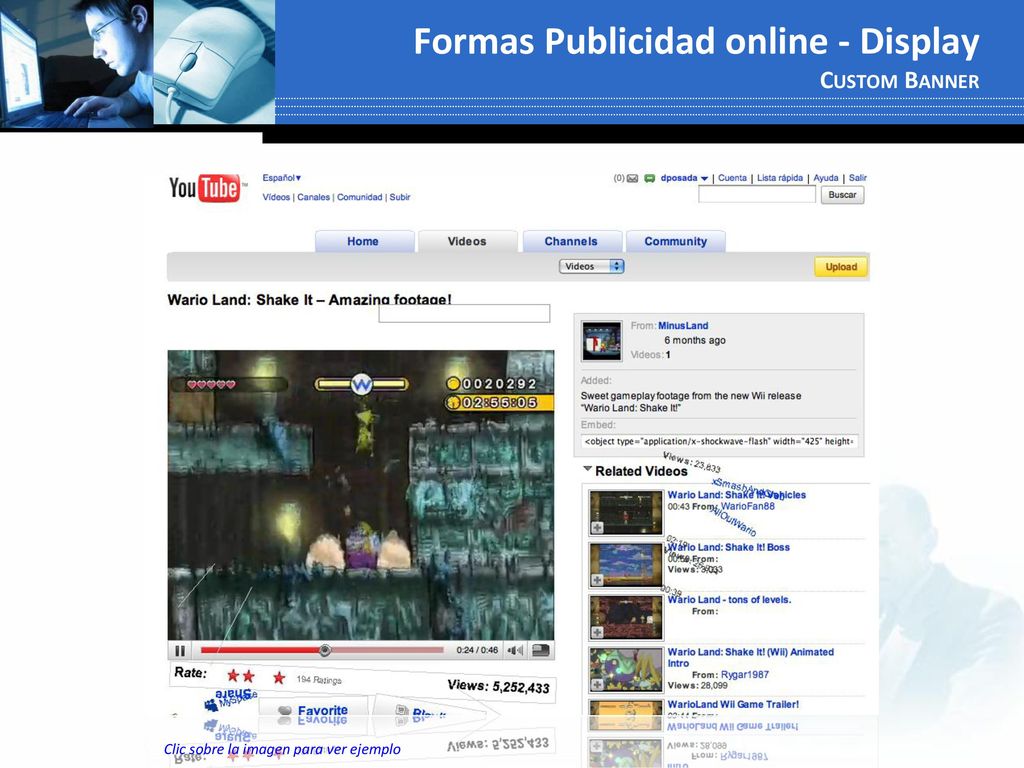Viewport: 1024px width, 768px height.
Task: Click the 194 Ratings label
Action: [x=319, y=680]
